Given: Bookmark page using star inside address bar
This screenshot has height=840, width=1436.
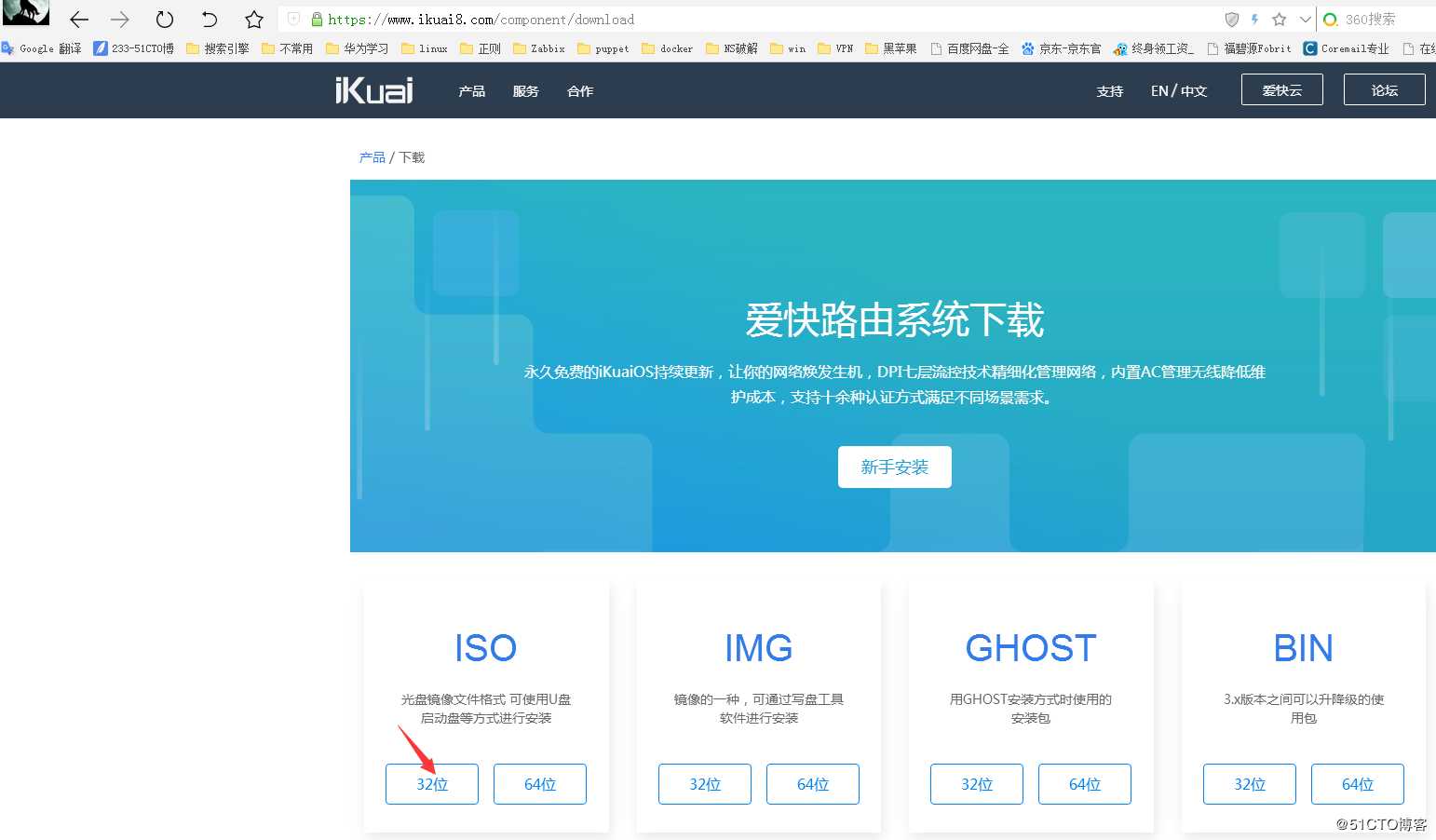Looking at the screenshot, I should 1280,20.
